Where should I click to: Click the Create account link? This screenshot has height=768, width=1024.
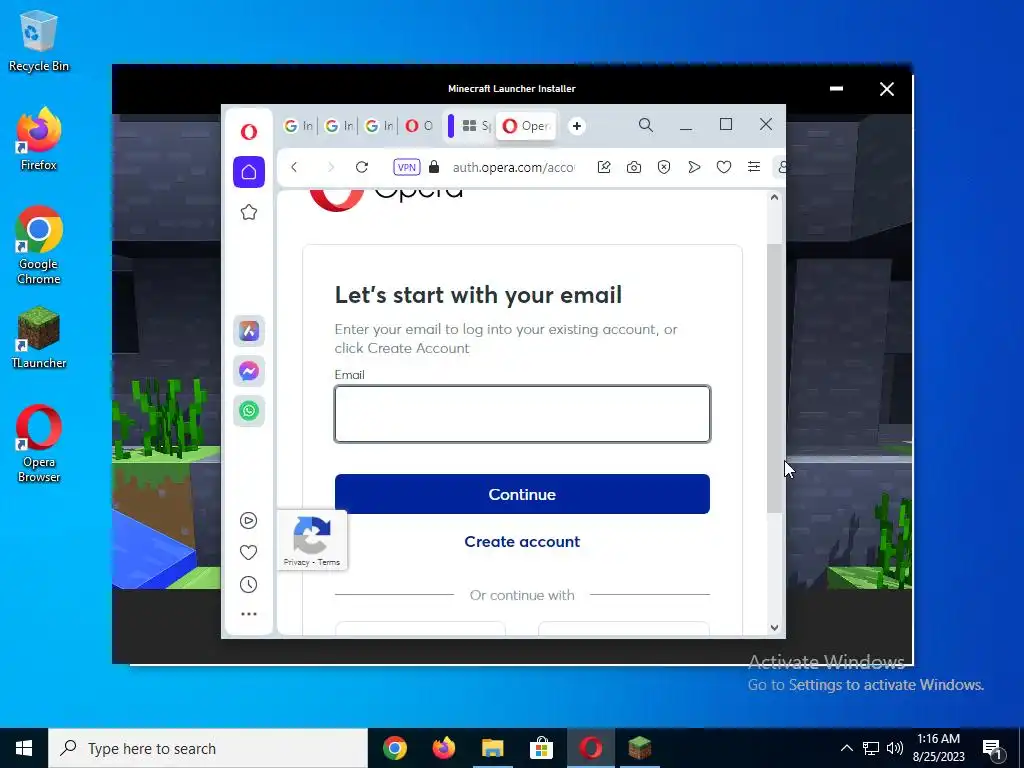(x=522, y=541)
